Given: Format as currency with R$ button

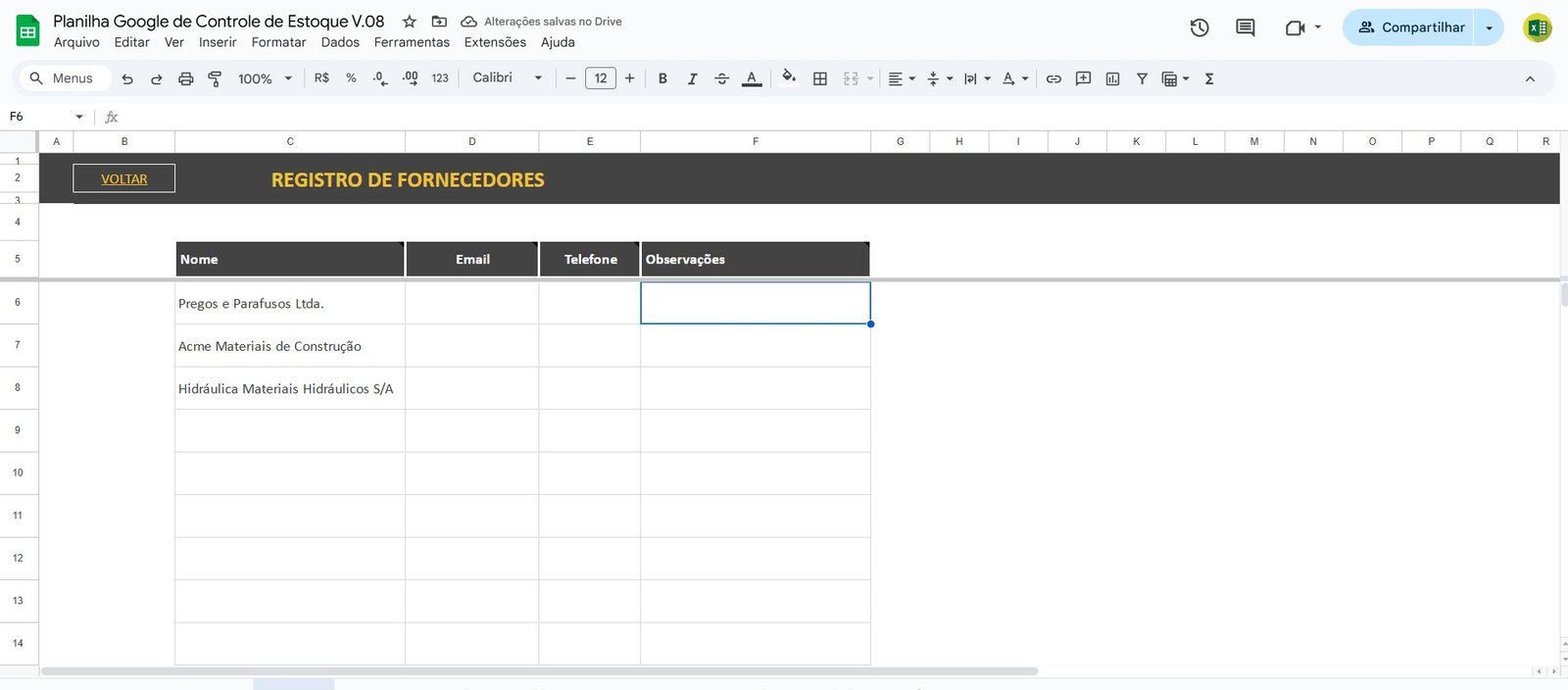Looking at the screenshot, I should (x=321, y=78).
